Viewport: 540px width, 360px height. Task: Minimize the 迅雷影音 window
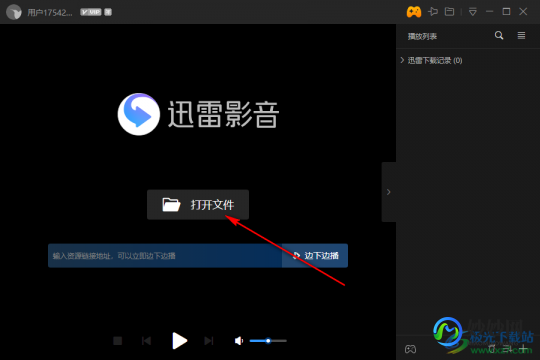pos(489,12)
